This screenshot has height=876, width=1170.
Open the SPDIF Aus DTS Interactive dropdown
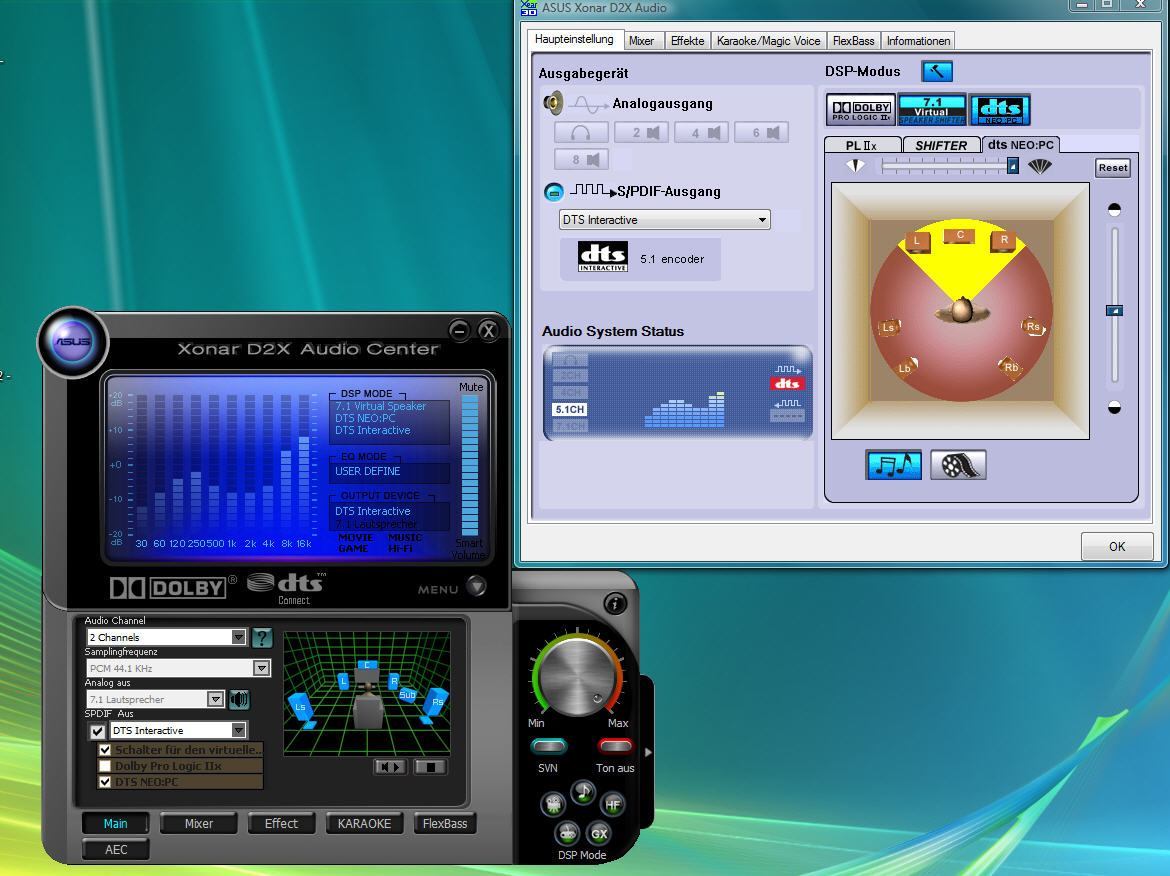pos(179,730)
